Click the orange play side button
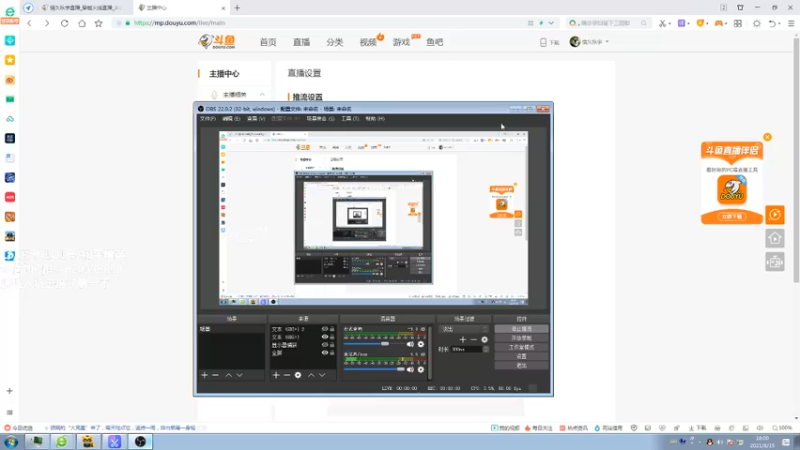Image resolution: width=800 pixels, height=450 pixels. click(775, 215)
